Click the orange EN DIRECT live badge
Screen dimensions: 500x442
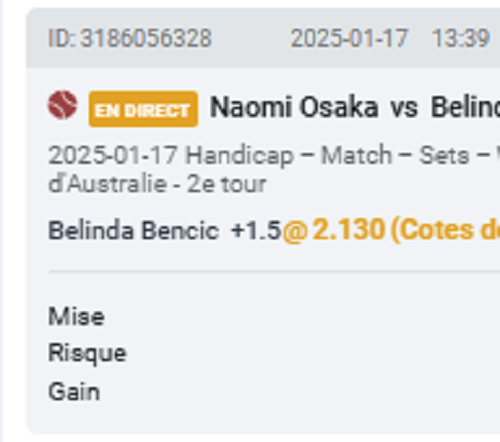[x=143, y=109]
